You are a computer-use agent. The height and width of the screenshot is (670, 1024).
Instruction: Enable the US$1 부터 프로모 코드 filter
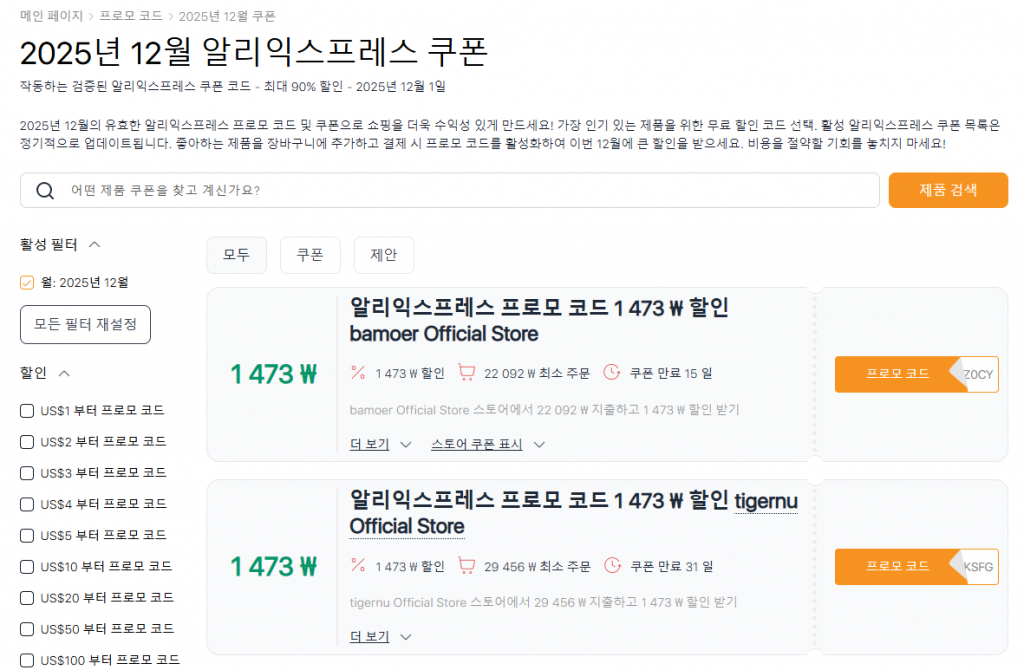[25, 410]
